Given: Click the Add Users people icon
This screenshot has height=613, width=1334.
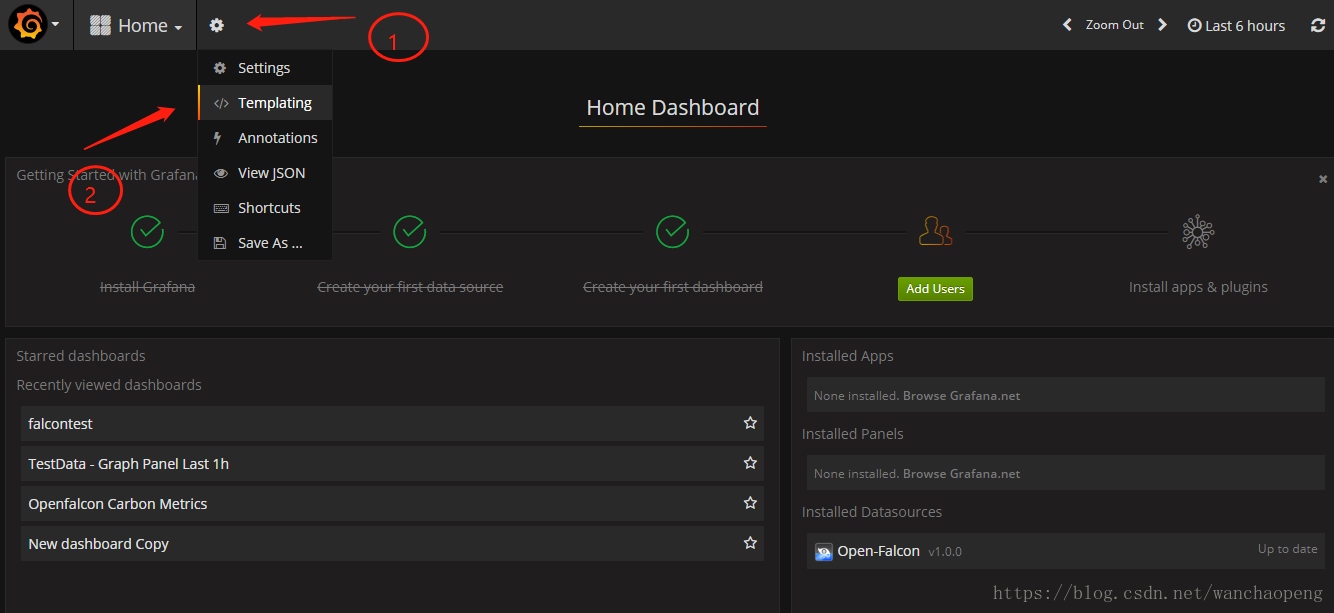Looking at the screenshot, I should click(935, 232).
